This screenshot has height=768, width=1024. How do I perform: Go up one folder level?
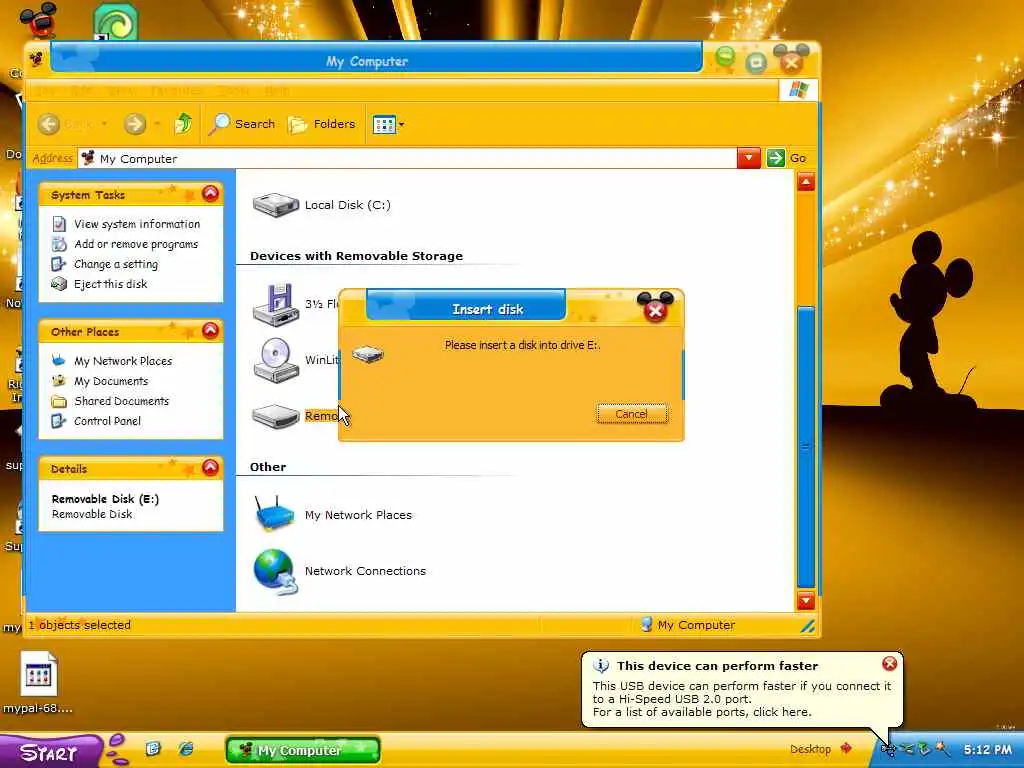pos(184,123)
